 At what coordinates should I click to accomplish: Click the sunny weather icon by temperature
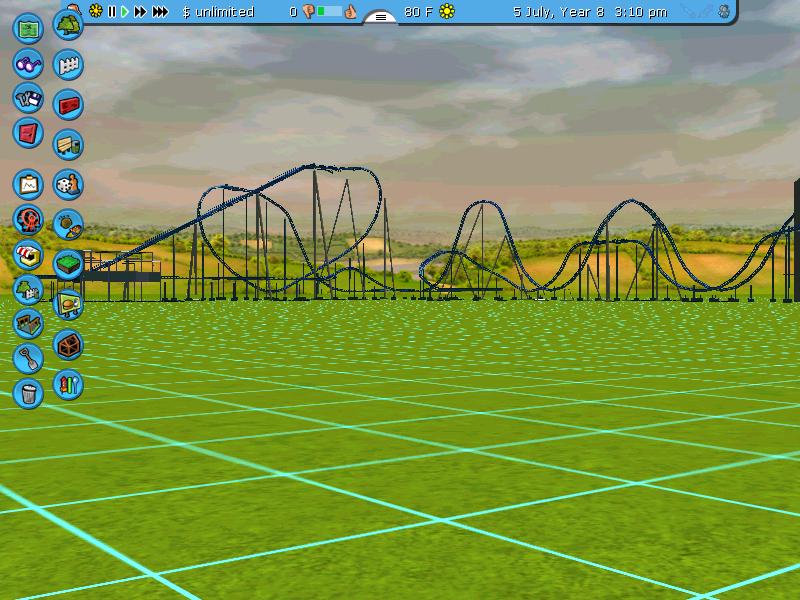(447, 11)
